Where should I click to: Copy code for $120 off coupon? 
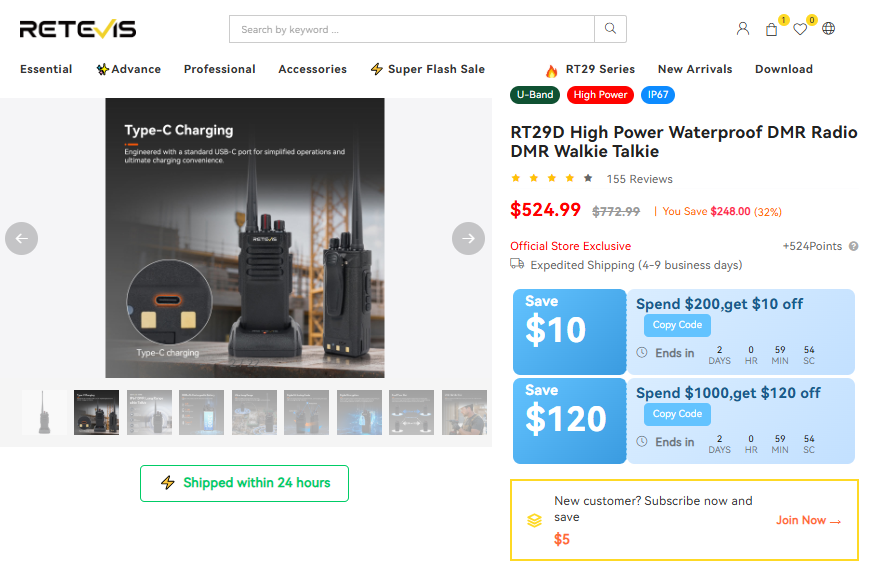click(x=677, y=414)
